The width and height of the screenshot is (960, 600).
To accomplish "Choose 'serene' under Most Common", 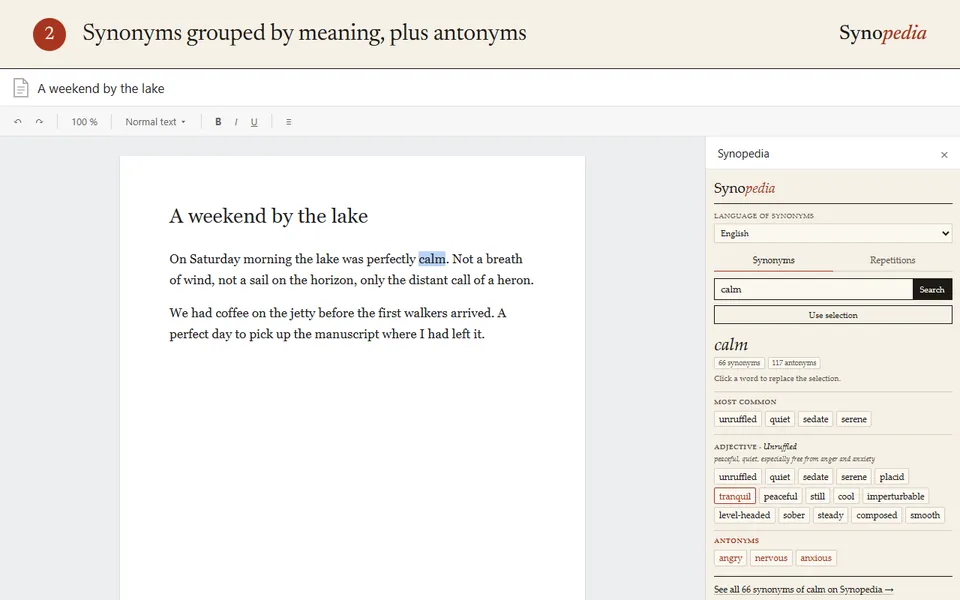I will point(853,419).
